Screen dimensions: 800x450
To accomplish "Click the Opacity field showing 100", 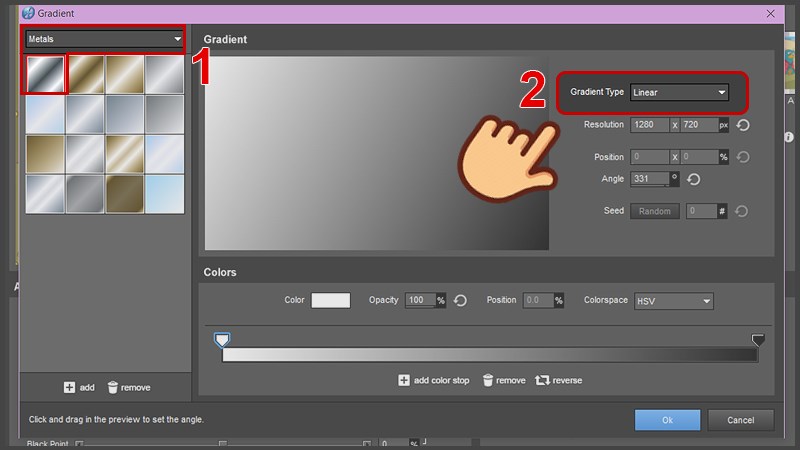I will point(420,300).
